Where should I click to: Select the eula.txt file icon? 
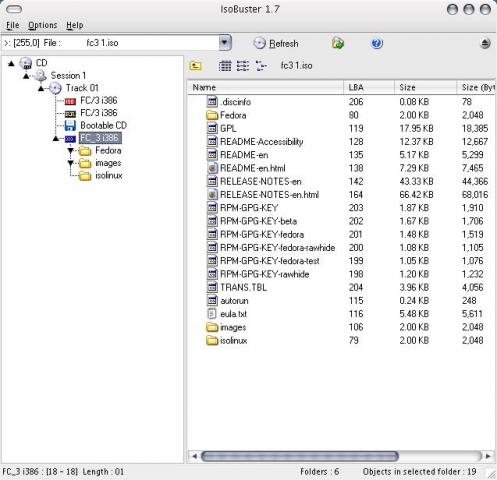[x=212, y=314]
